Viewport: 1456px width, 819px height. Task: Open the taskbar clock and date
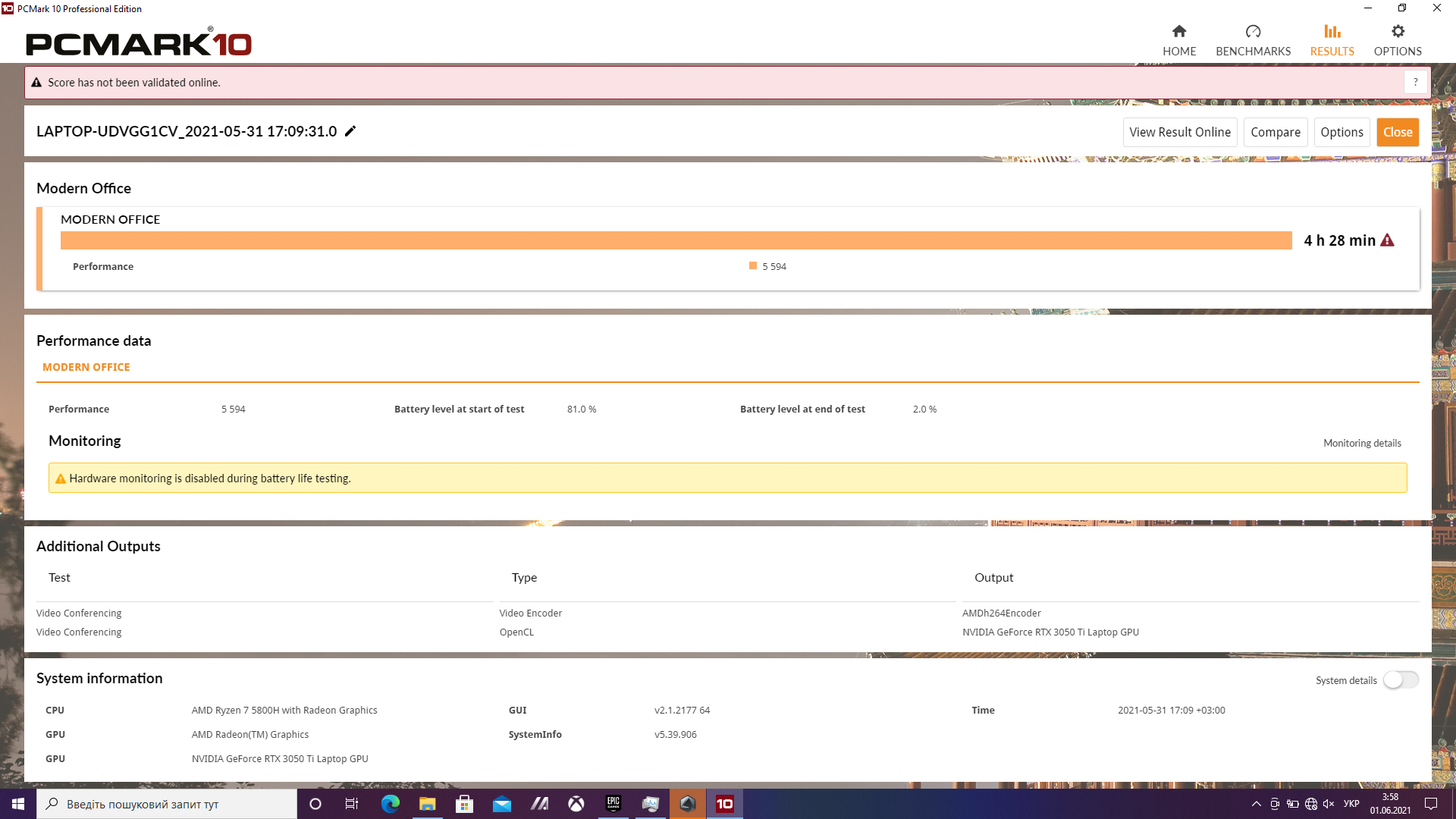pyautogui.click(x=1390, y=804)
